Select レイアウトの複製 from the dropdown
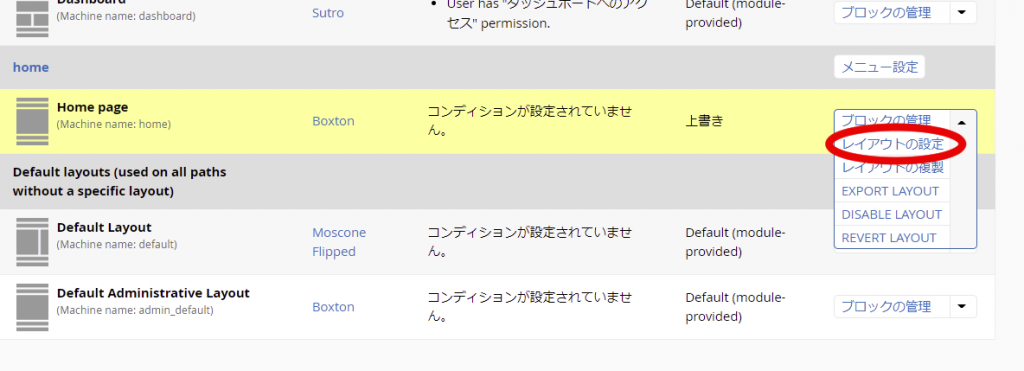The height and width of the screenshot is (371, 1024). [x=892, y=168]
